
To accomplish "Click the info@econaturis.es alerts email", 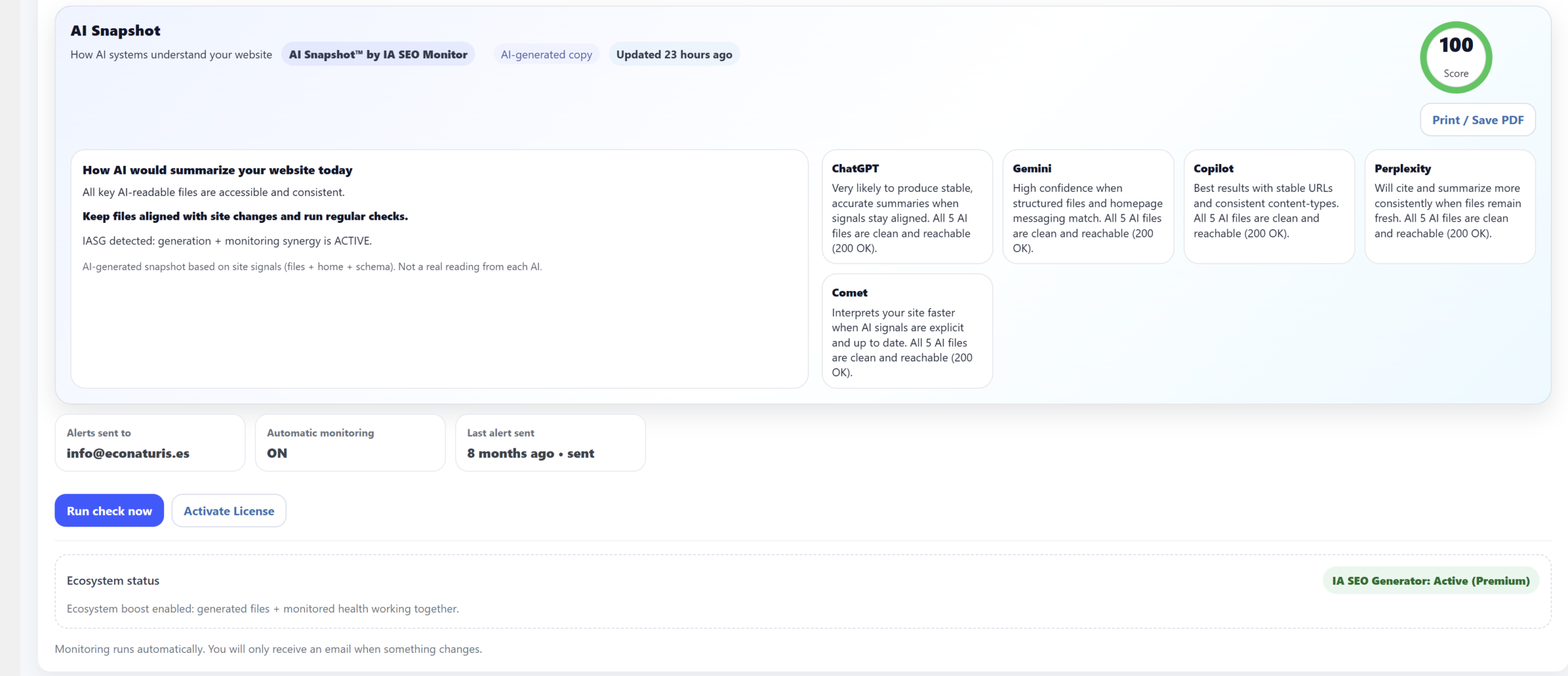I will (128, 453).
